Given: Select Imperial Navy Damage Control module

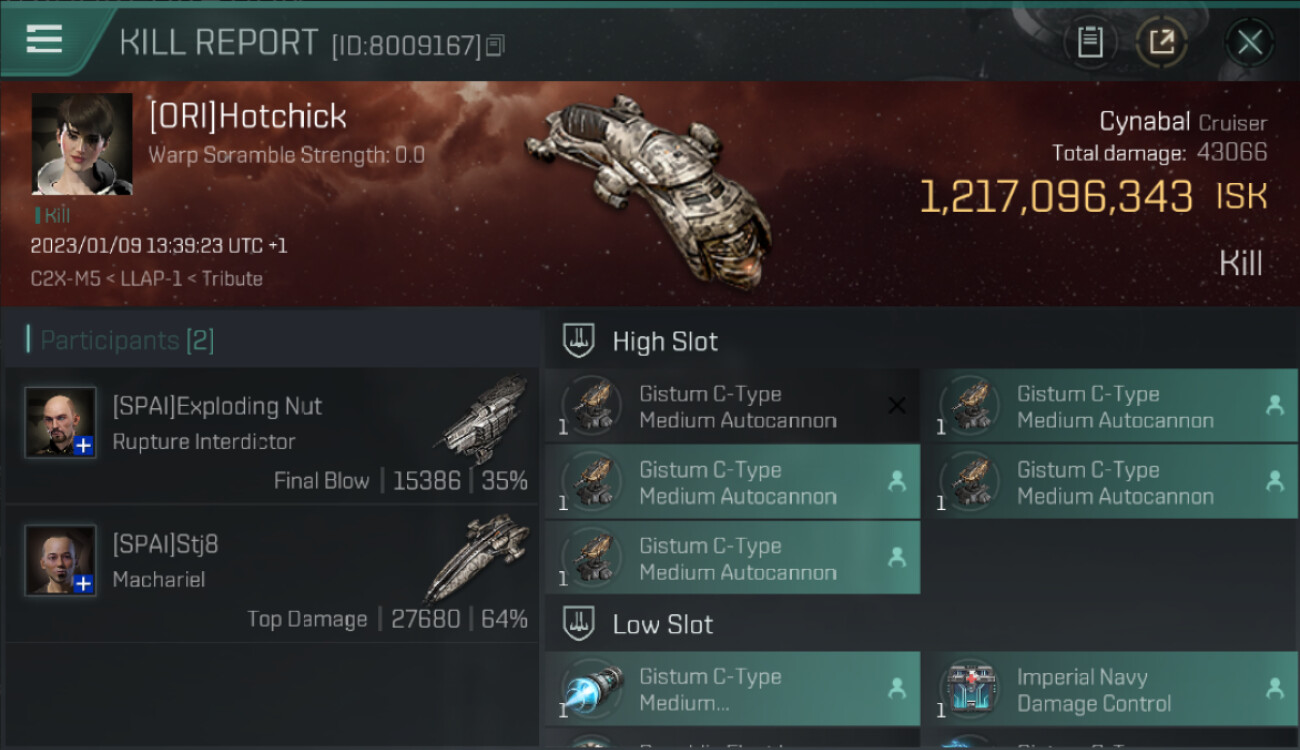Looking at the screenshot, I should tap(1110, 689).
